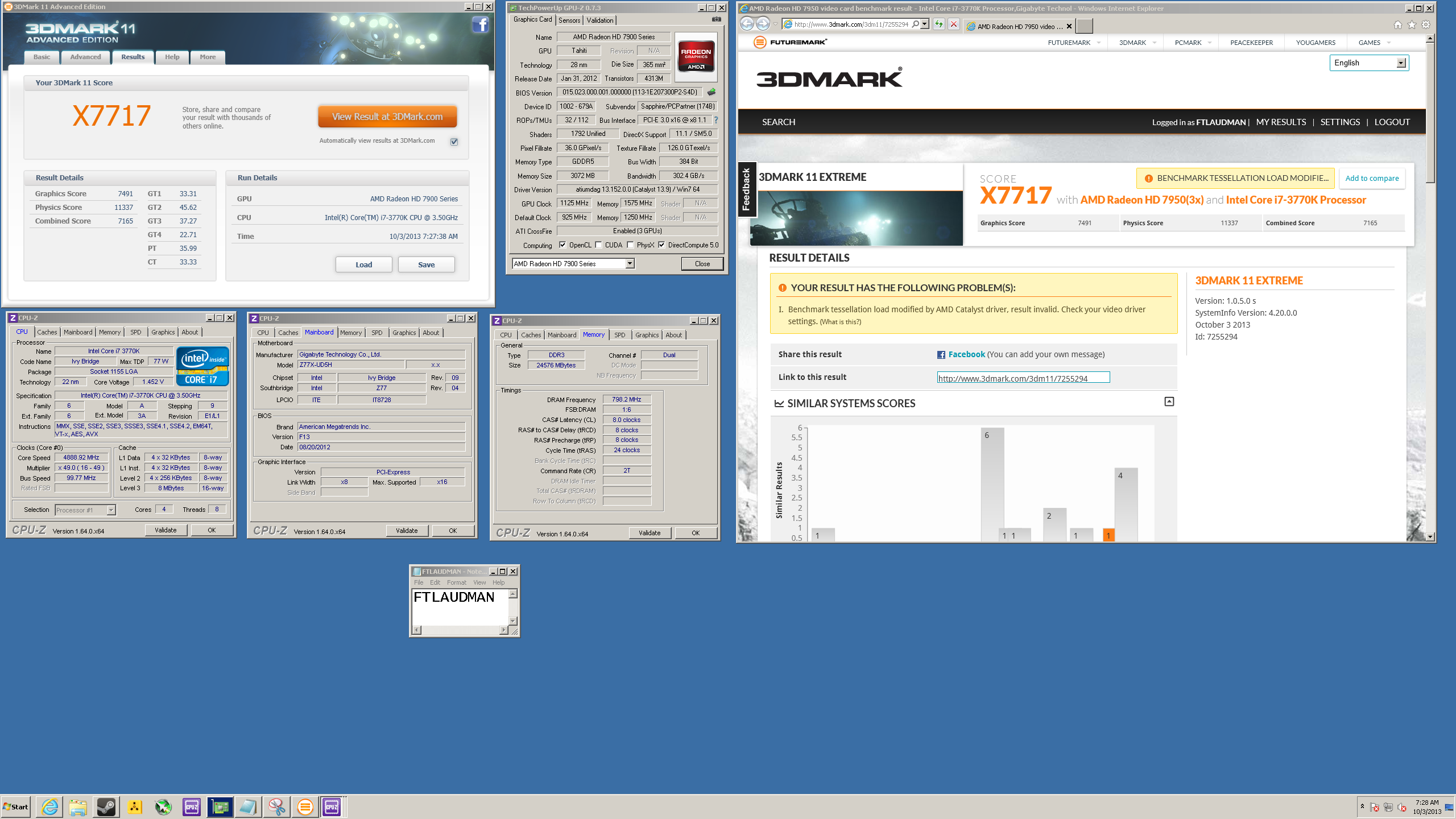This screenshot has height=819, width=1456.
Task: Click 'View Result at 3DMark.com' button
Action: tap(387, 117)
